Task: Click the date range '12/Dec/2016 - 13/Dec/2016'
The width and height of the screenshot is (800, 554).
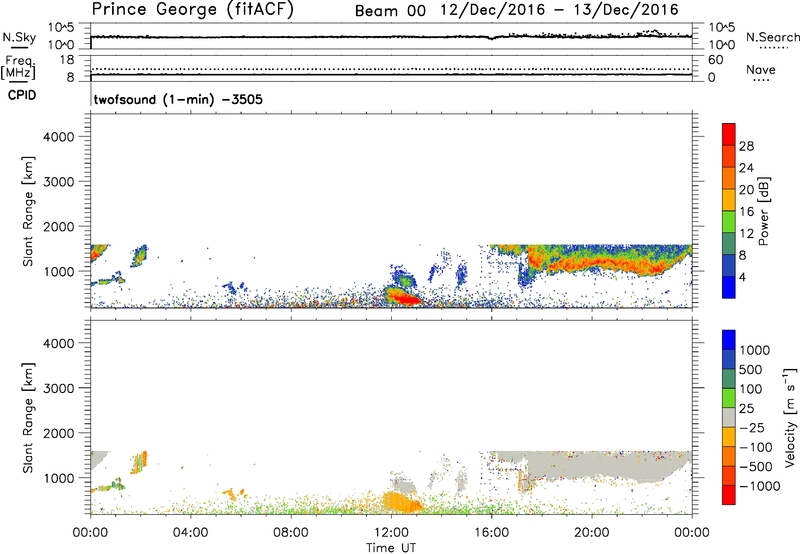Action: click(x=560, y=10)
